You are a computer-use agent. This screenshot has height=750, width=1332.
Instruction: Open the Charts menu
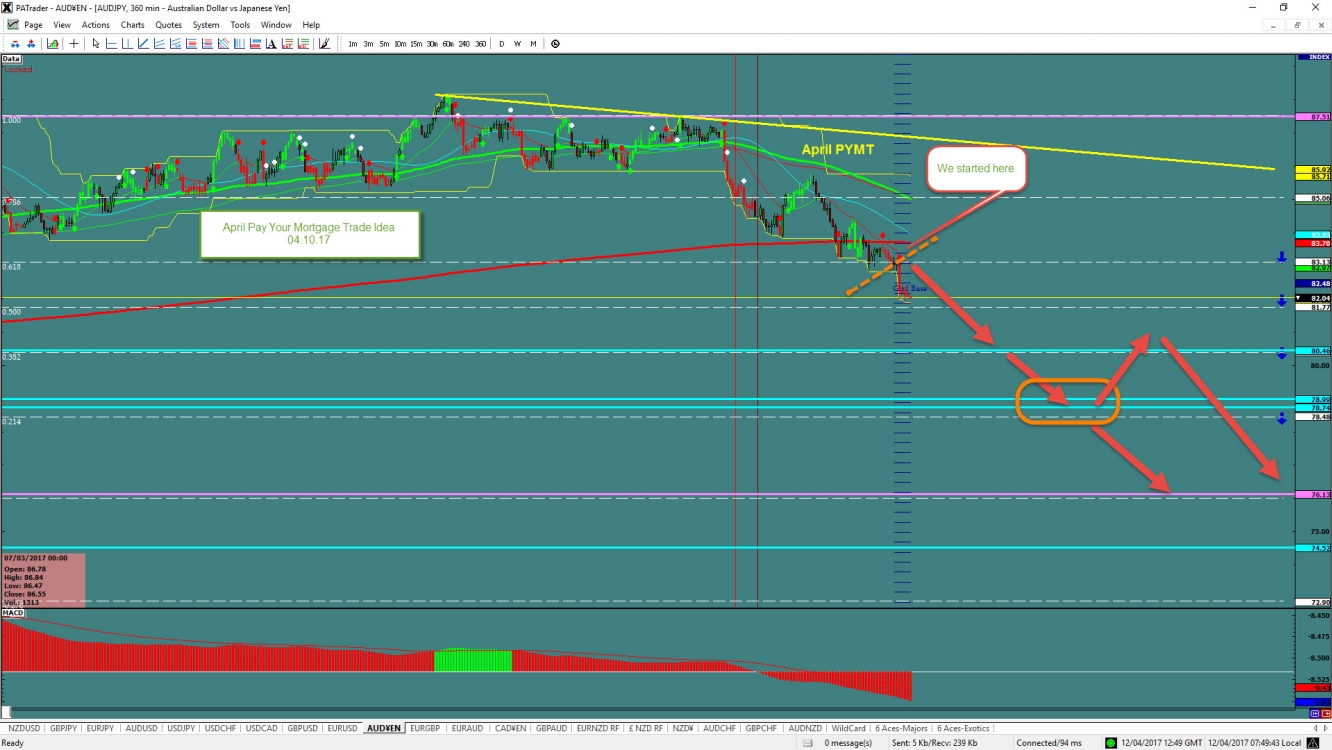pyautogui.click(x=132, y=25)
